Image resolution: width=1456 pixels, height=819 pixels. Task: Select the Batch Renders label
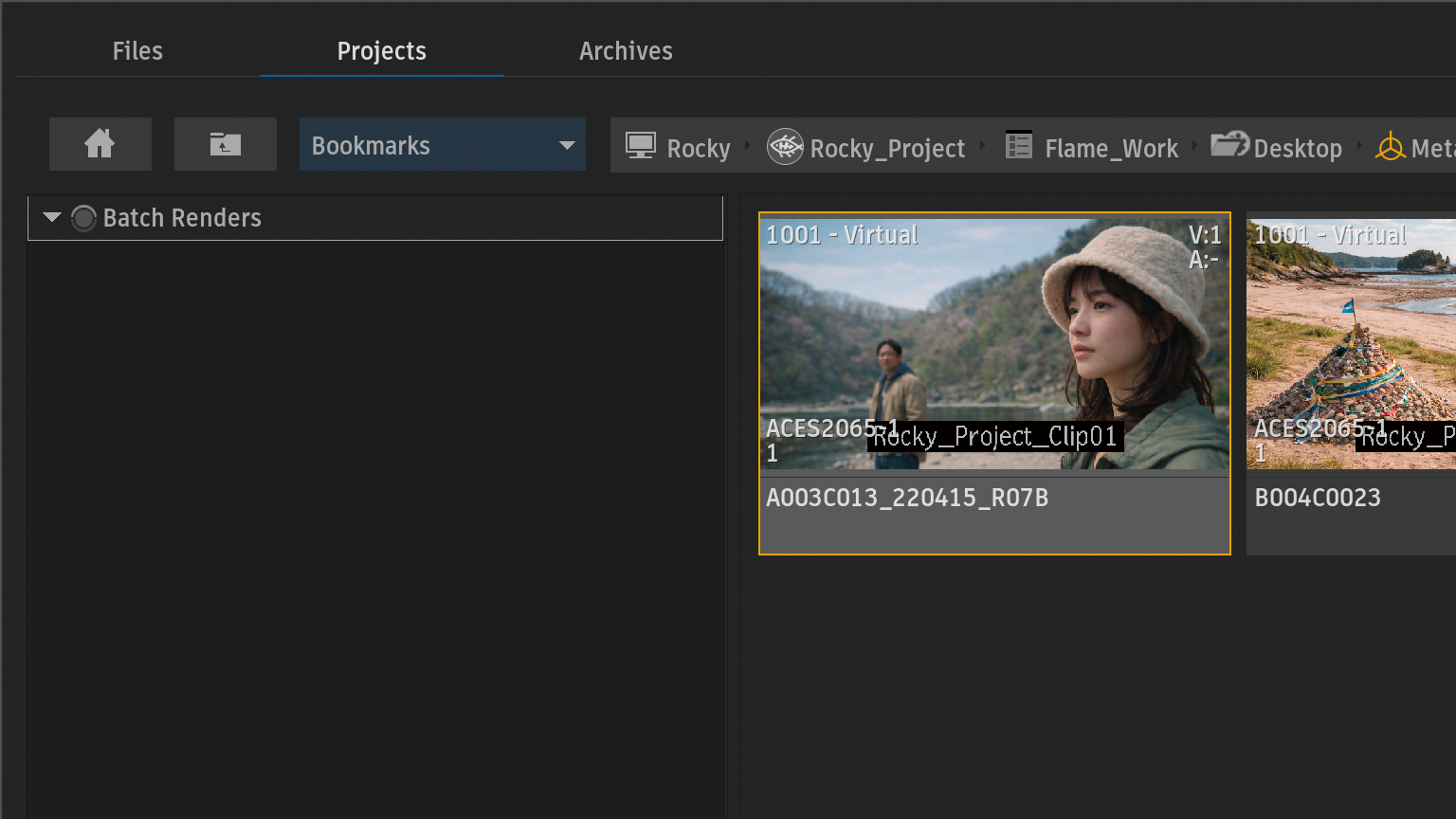tap(182, 218)
